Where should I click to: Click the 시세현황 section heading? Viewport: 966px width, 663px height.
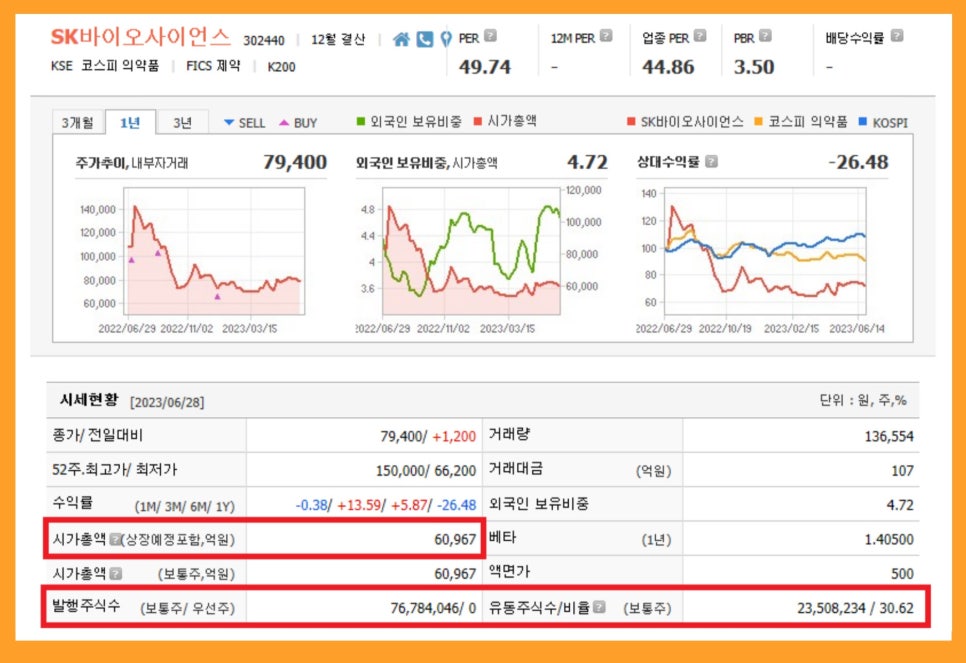click(89, 400)
